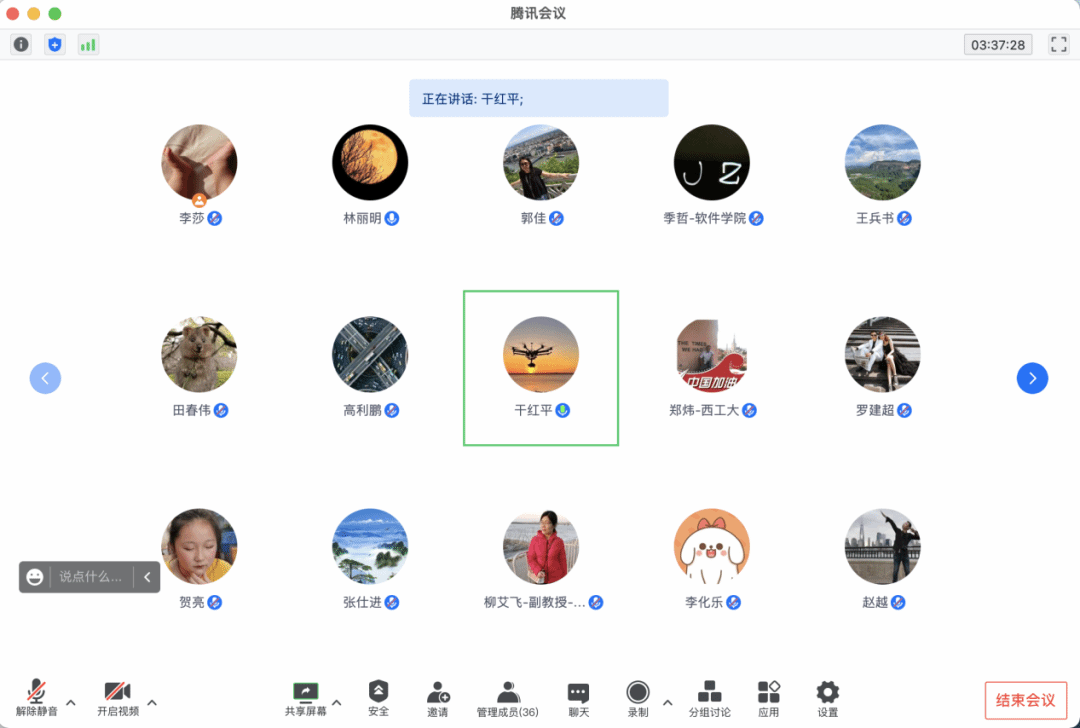The height and width of the screenshot is (728, 1080).
Task: Open Invite (邀请) participants
Action: 438,698
